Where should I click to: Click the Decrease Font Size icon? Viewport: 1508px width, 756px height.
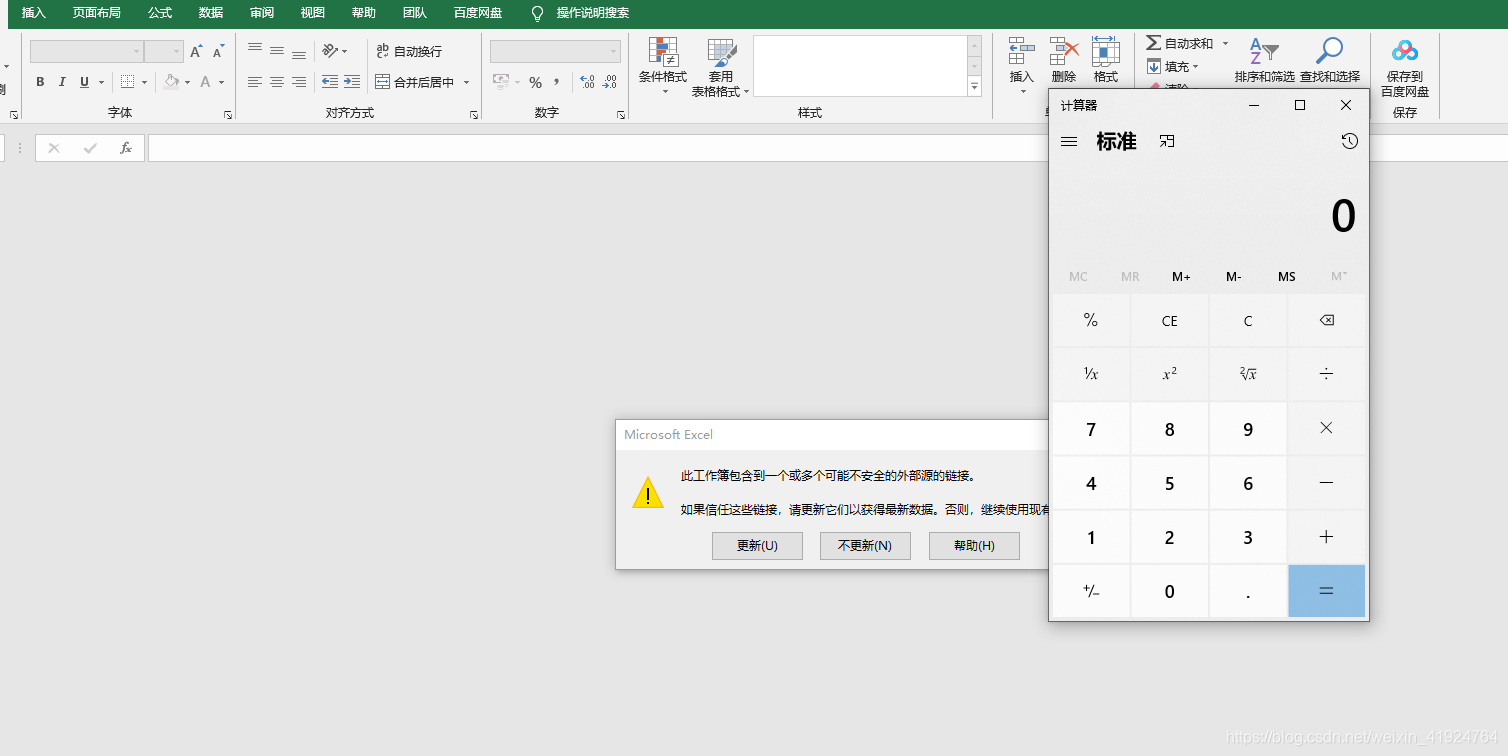(x=218, y=52)
